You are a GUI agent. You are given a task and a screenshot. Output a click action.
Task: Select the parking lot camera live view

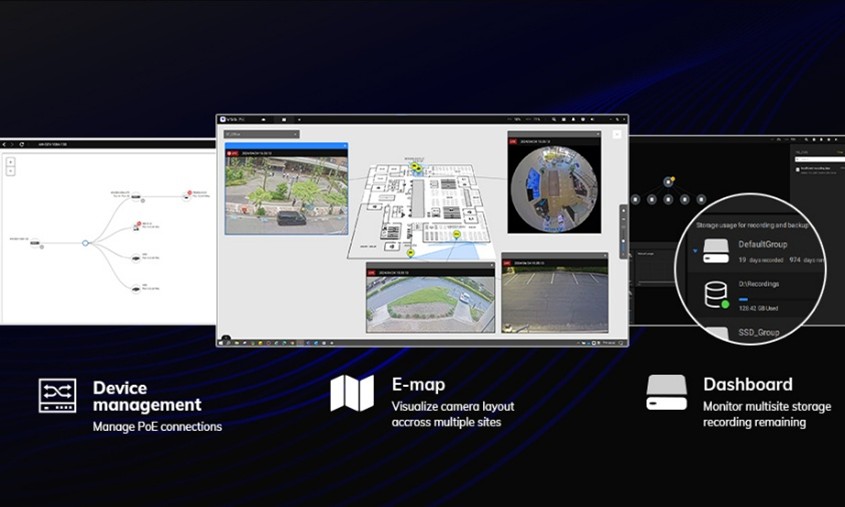(554, 297)
